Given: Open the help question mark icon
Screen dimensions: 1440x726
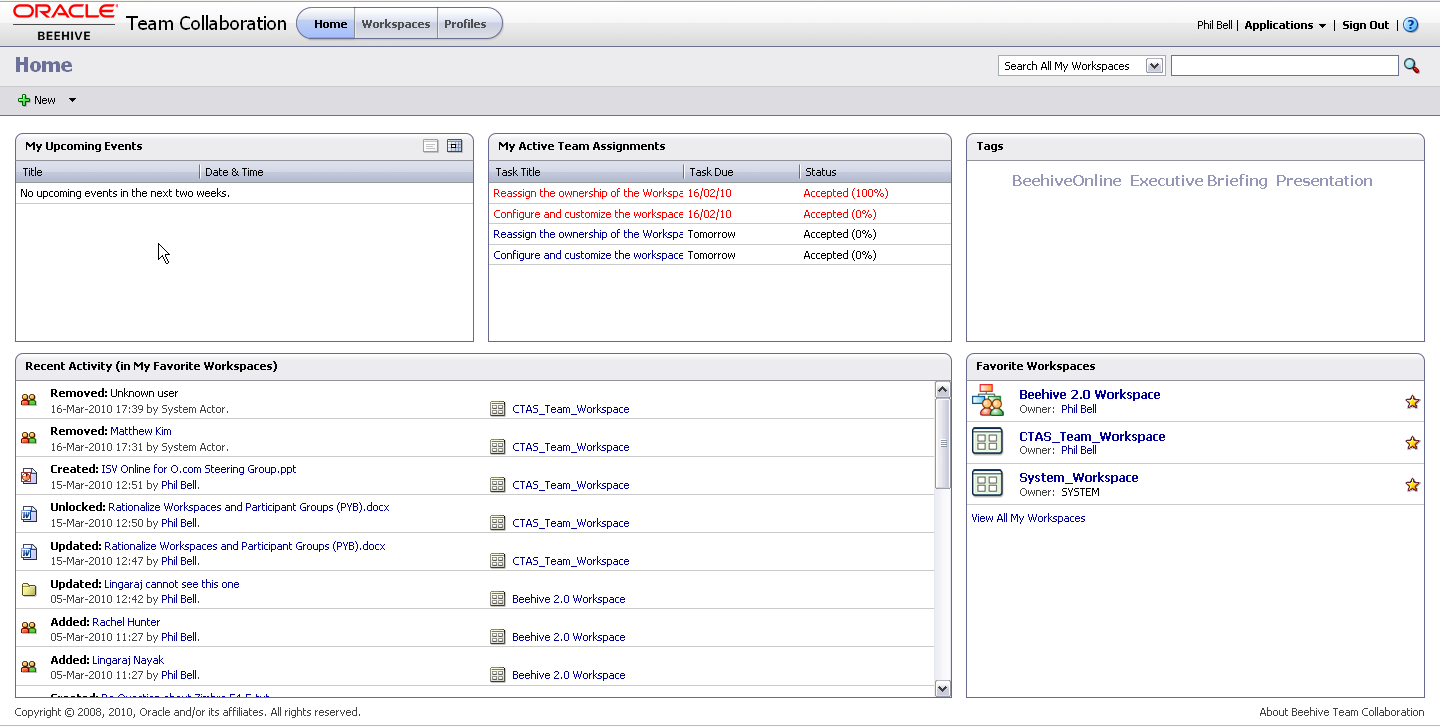Looking at the screenshot, I should (1410, 25).
